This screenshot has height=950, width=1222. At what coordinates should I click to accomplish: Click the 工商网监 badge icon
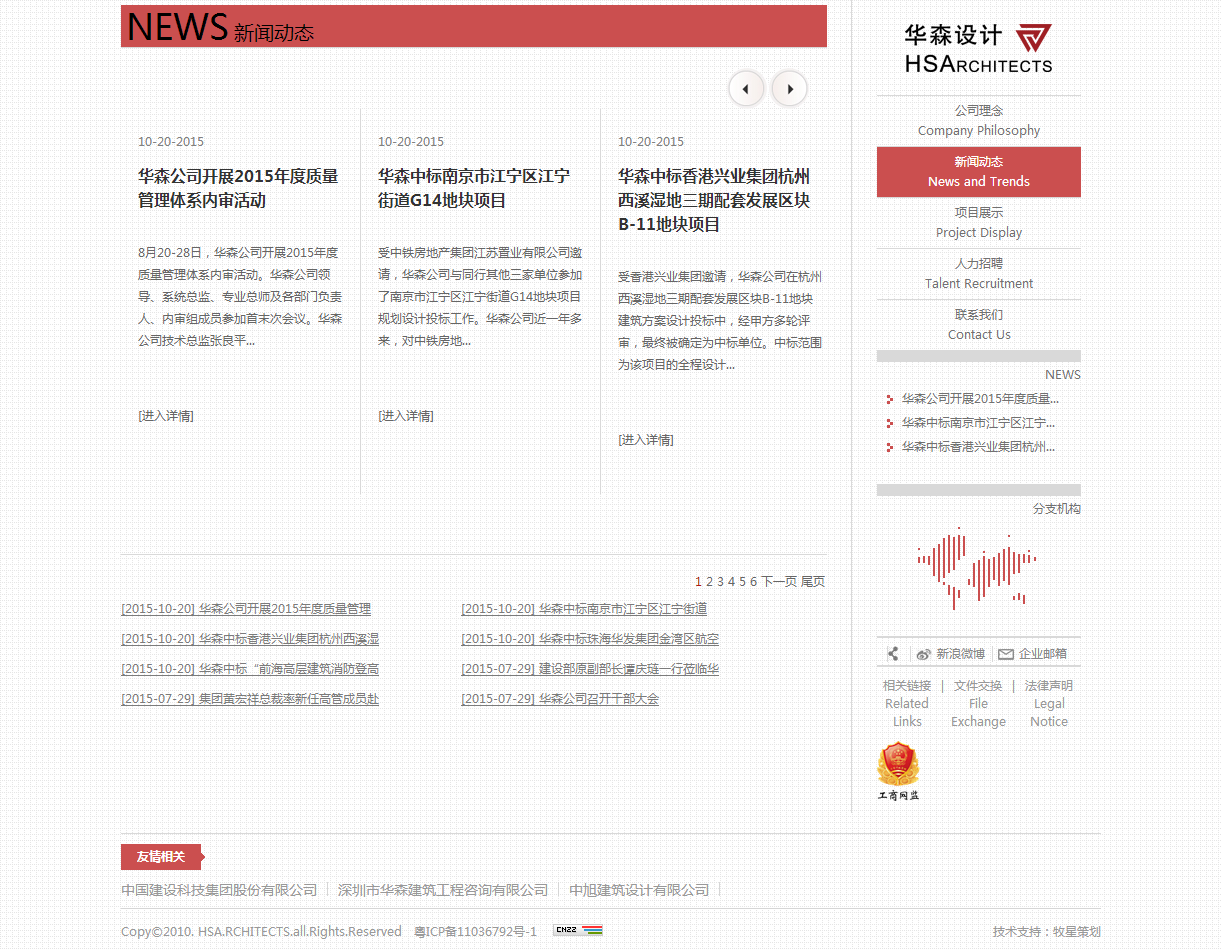click(x=898, y=771)
